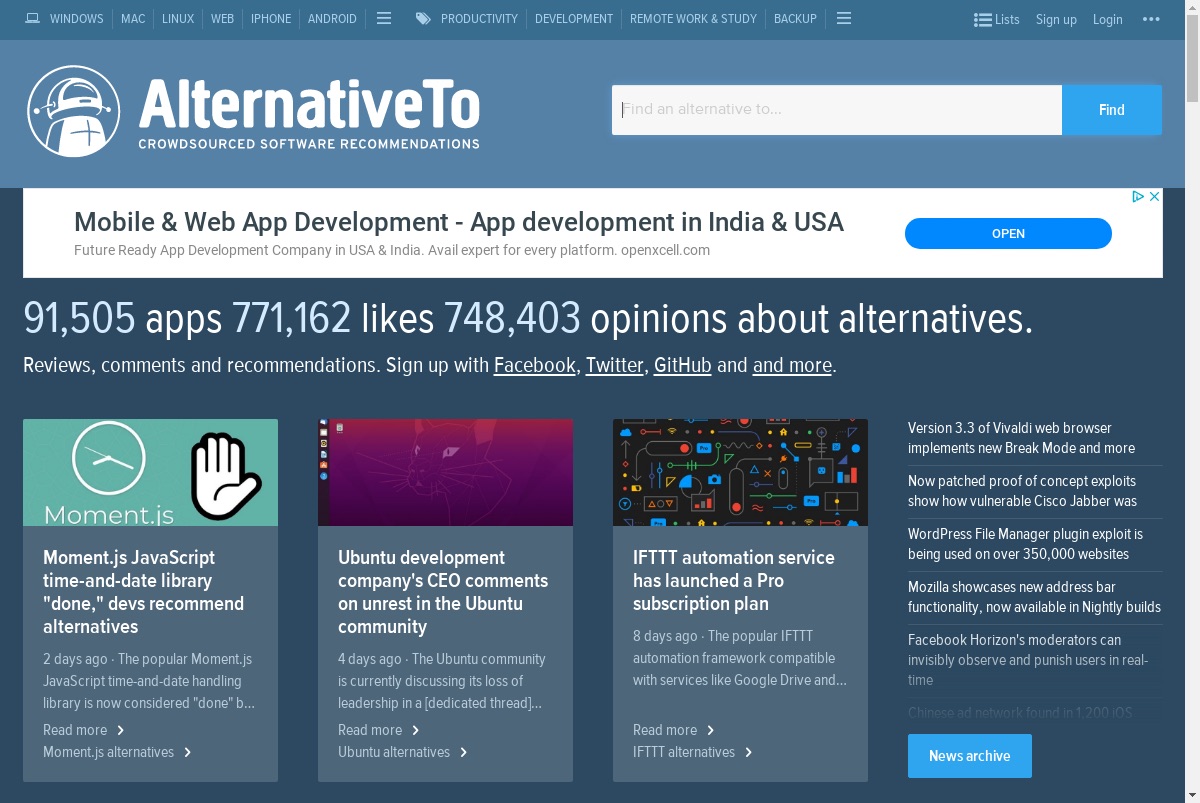This screenshot has height=803, width=1200.
Task: Sign up with GitHub link
Action: pos(682,365)
